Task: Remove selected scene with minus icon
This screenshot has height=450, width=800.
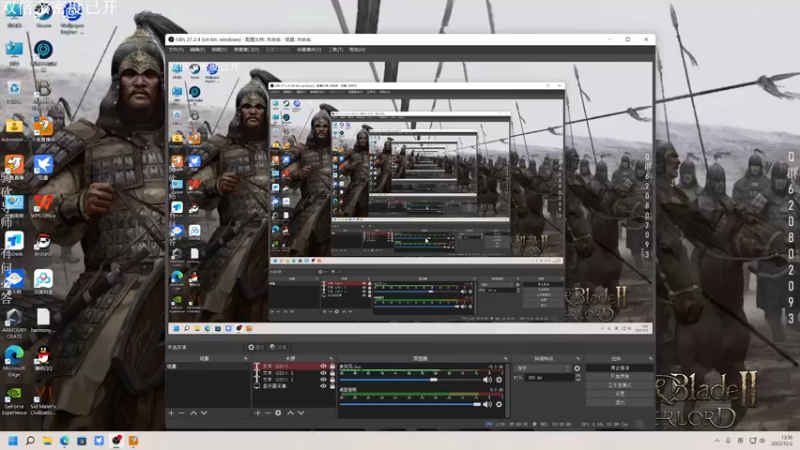Action: click(x=181, y=413)
